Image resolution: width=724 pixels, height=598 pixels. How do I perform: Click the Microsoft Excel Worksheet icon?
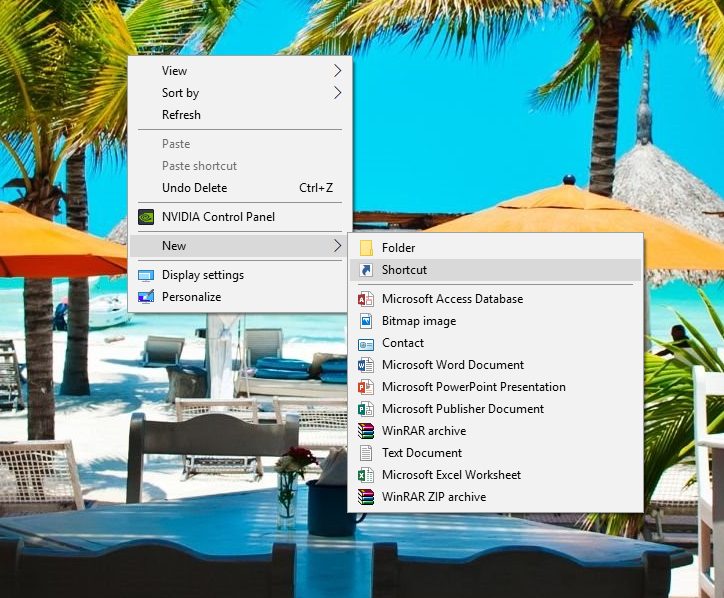366,475
